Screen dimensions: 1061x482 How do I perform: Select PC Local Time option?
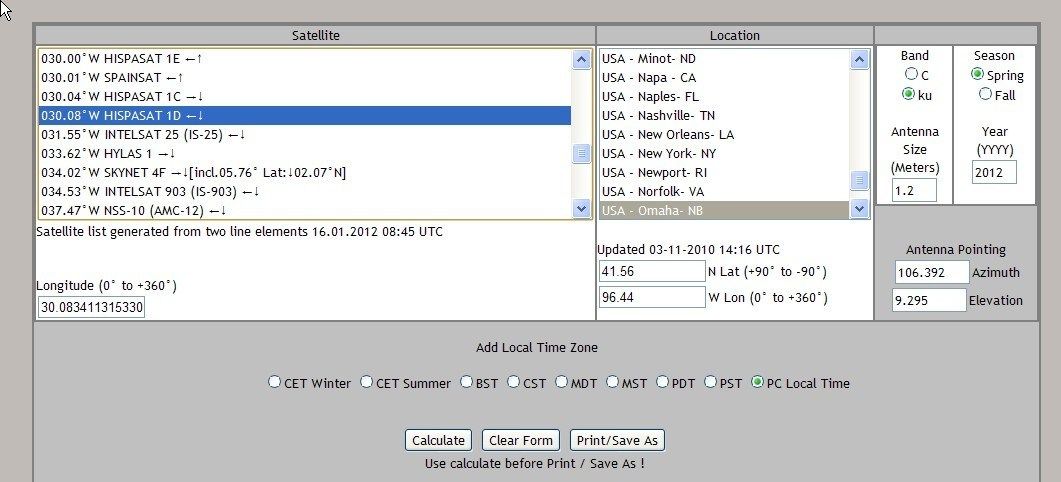tap(757, 382)
